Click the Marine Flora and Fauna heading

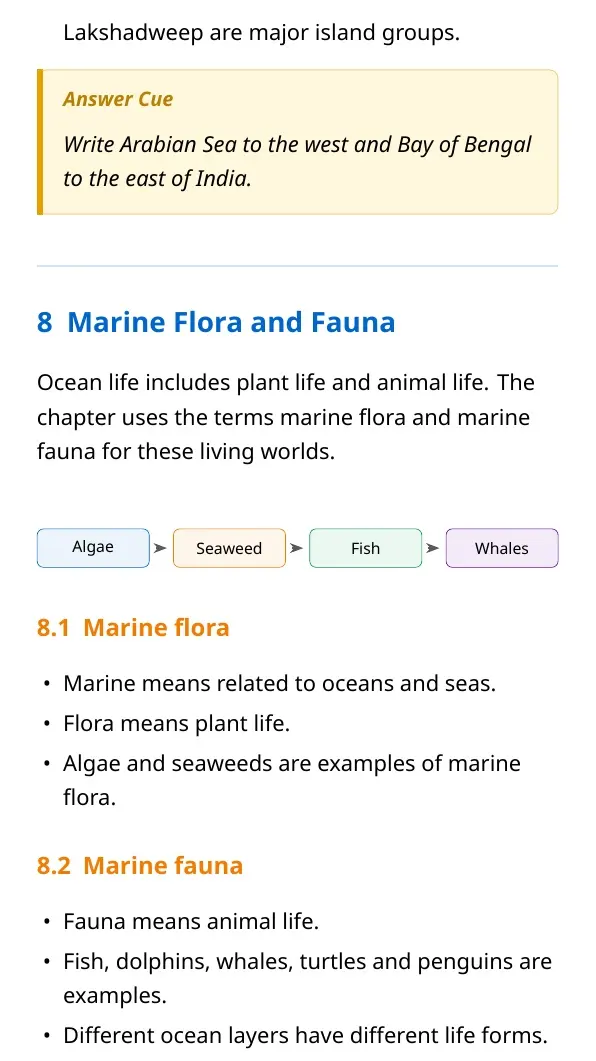tap(231, 322)
